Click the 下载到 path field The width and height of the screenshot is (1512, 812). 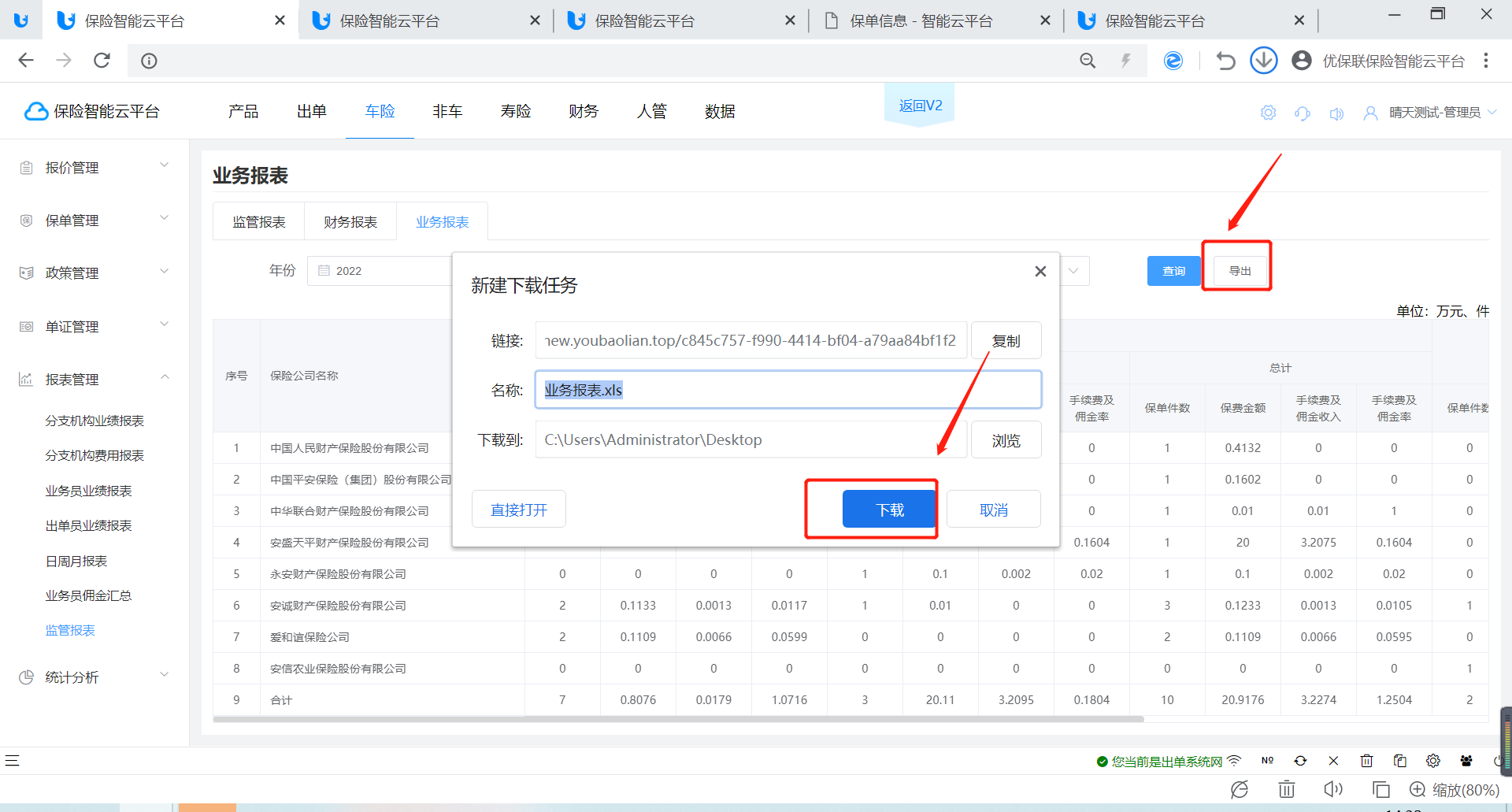(x=751, y=439)
